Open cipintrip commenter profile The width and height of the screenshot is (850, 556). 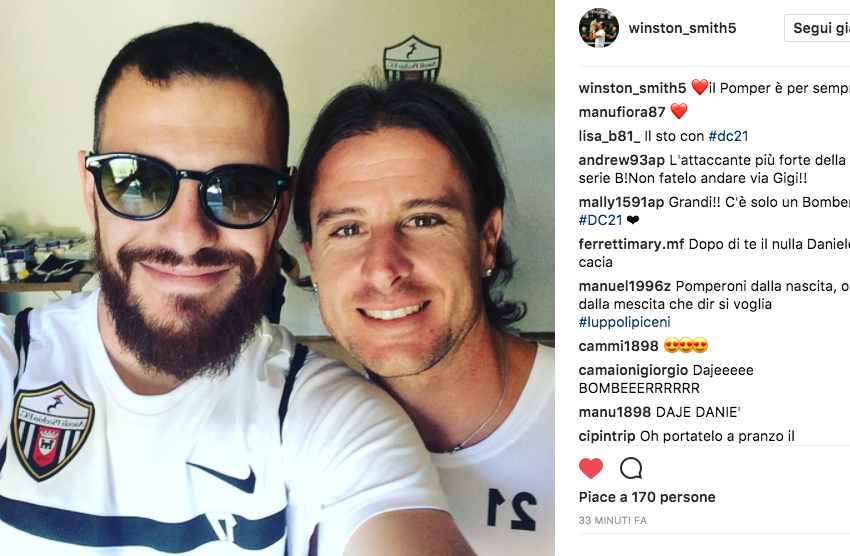607,436
